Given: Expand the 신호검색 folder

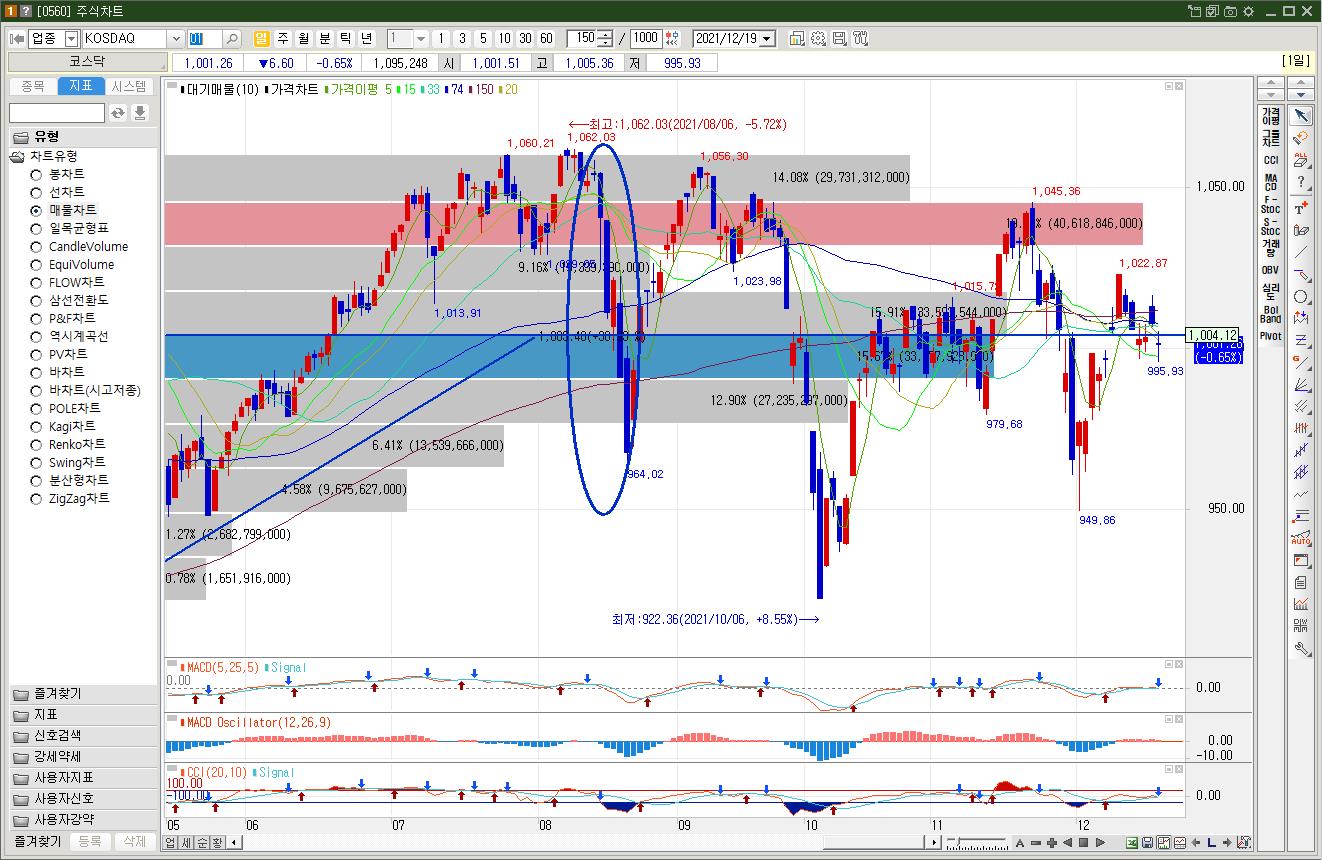Looking at the screenshot, I should click(82, 736).
